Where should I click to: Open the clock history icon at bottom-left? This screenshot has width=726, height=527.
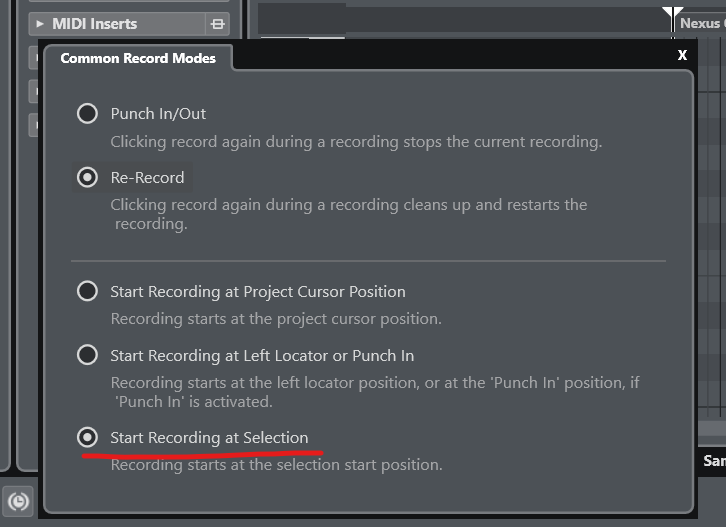point(18,502)
